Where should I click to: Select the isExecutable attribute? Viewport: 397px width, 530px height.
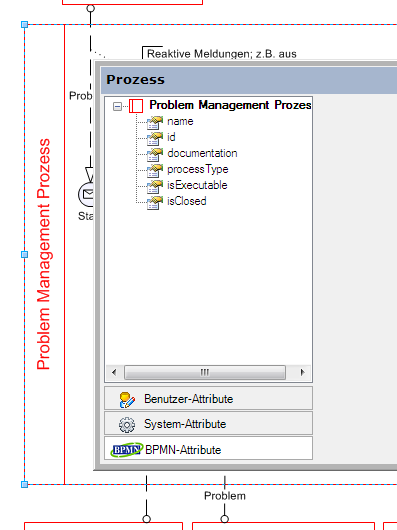[197, 185]
